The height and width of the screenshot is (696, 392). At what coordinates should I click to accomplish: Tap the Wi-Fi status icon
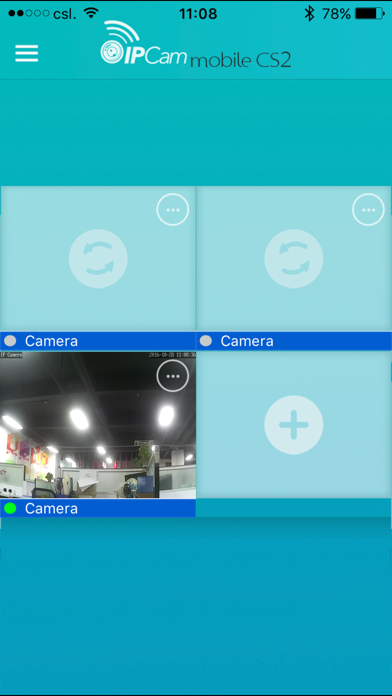(x=91, y=13)
